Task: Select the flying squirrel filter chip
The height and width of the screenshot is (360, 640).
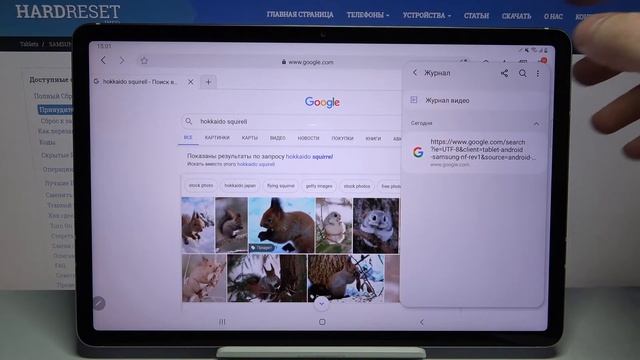Action: 281,186
